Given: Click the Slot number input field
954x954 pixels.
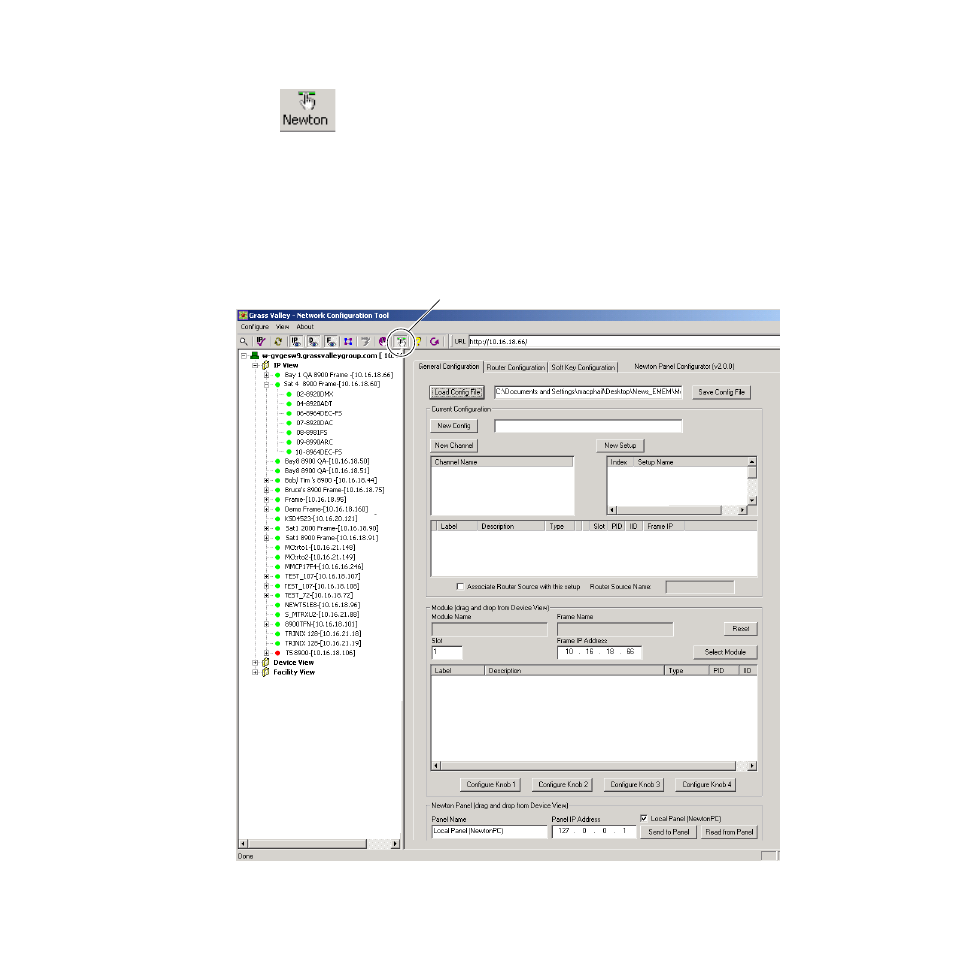Looking at the screenshot, I should 447,652.
